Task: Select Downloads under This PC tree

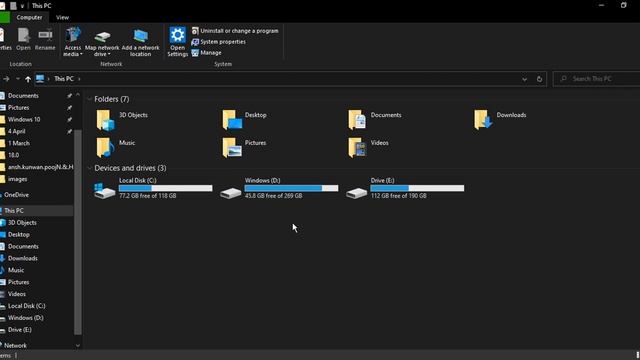Action: (22, 258)
